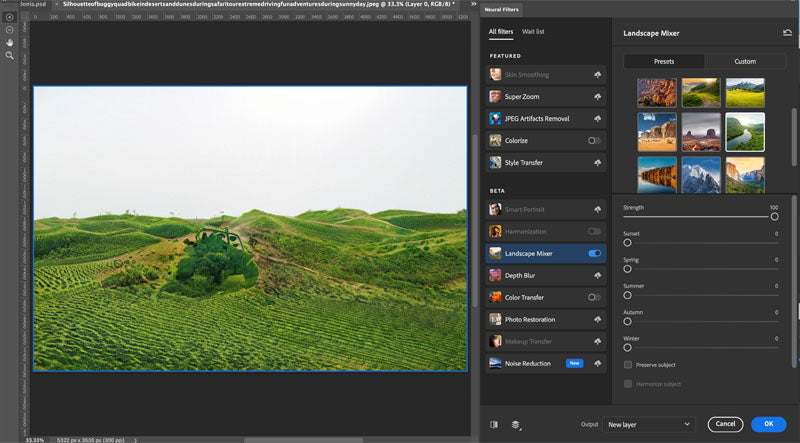Download the Depth Blur filter via cloud icon
The image size is (800, 443).
point(596,275)
